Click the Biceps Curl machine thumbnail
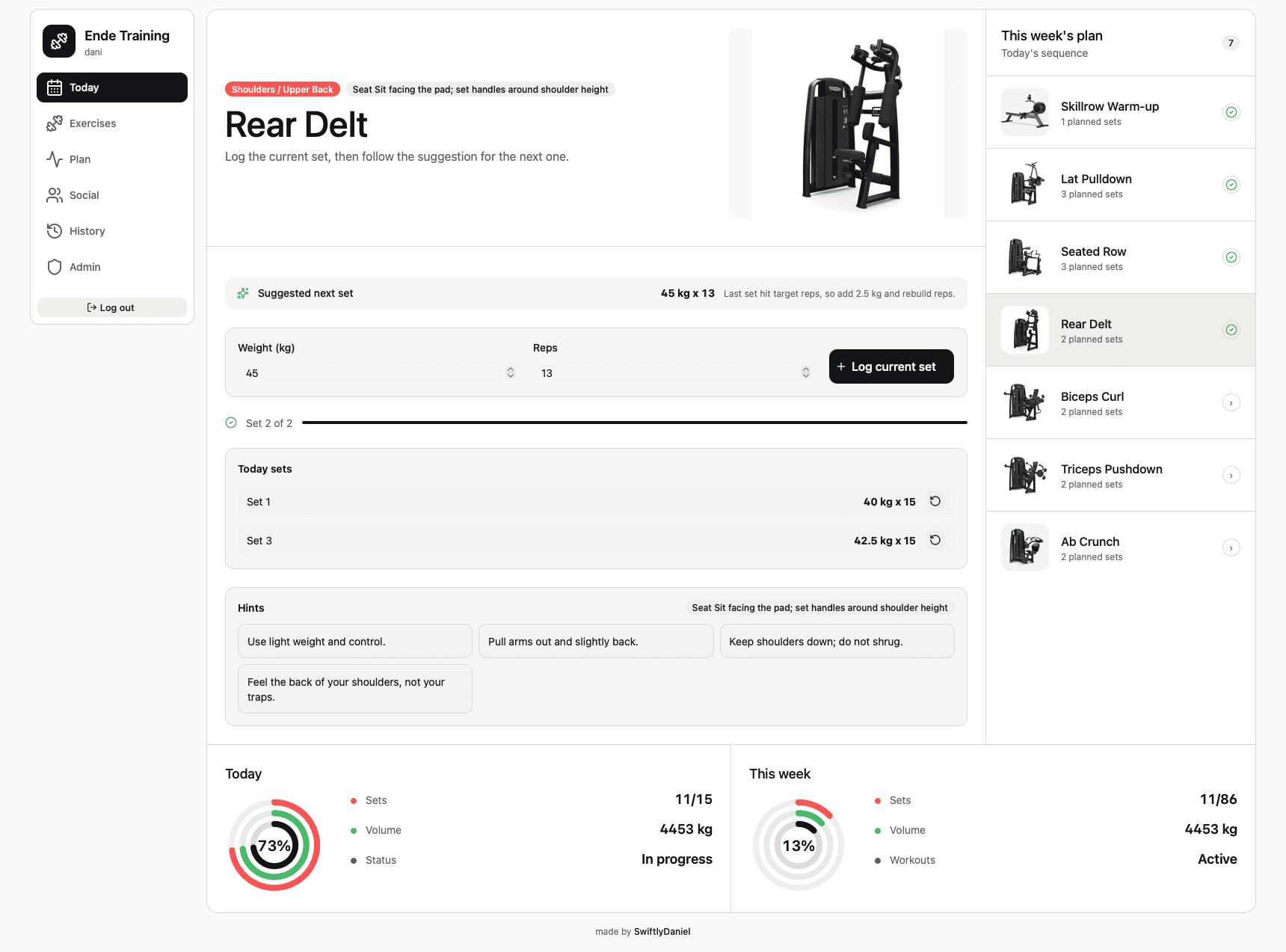Image resolution: width=1286 pixels, height=952 pixels. tap(1025, 402)
